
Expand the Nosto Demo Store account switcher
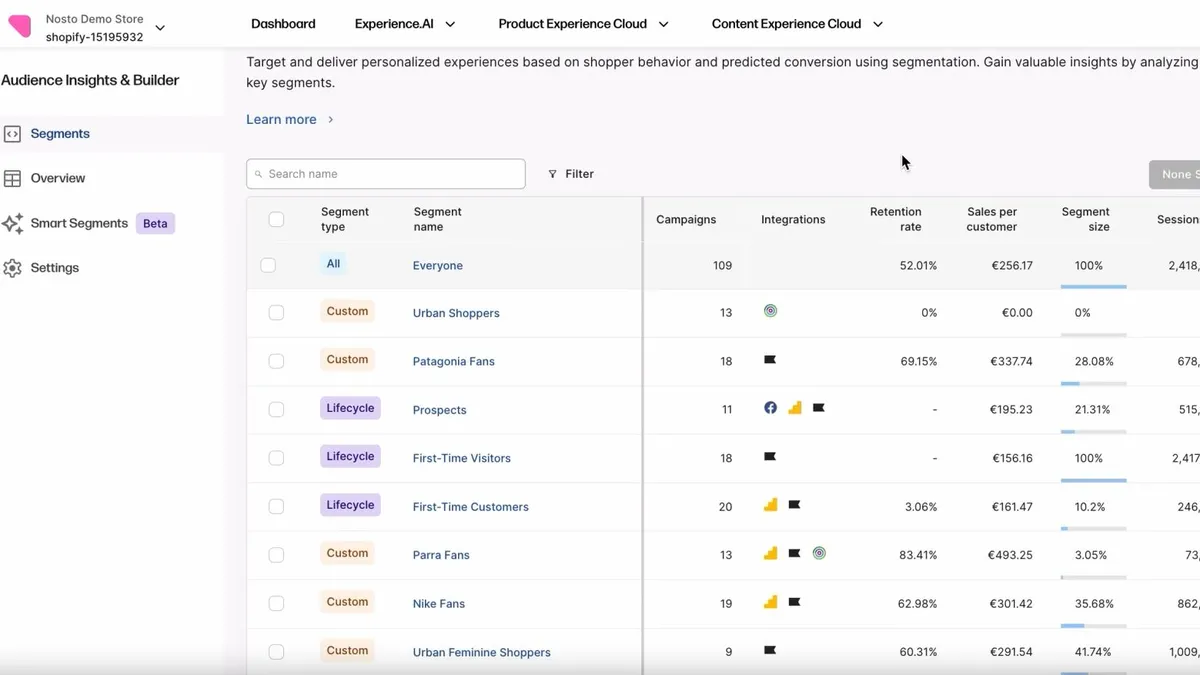point(160,28)
